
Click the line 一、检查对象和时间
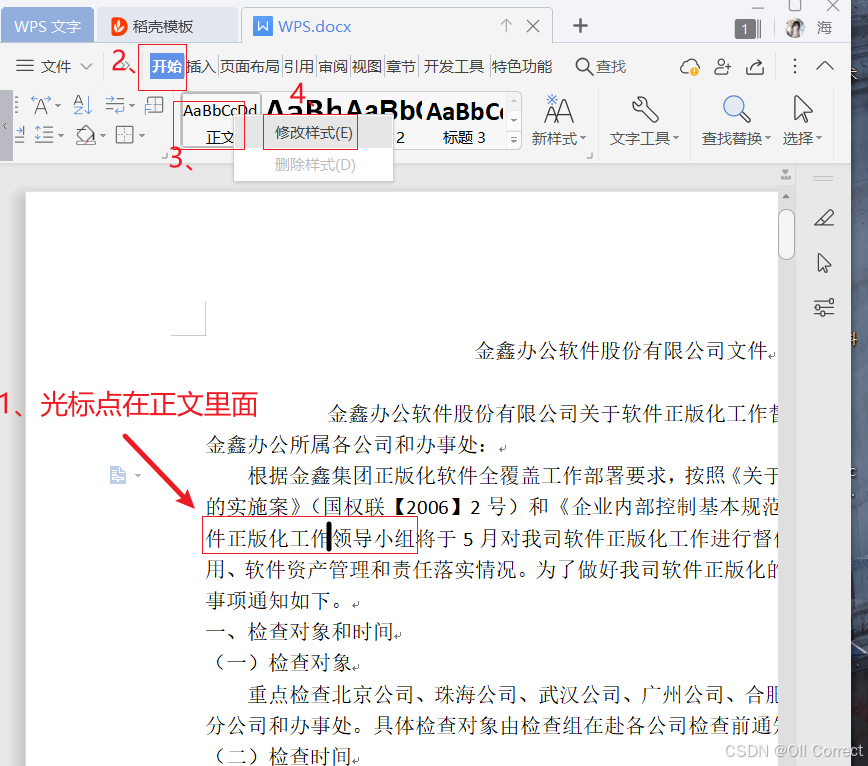(x=299, y=632)
